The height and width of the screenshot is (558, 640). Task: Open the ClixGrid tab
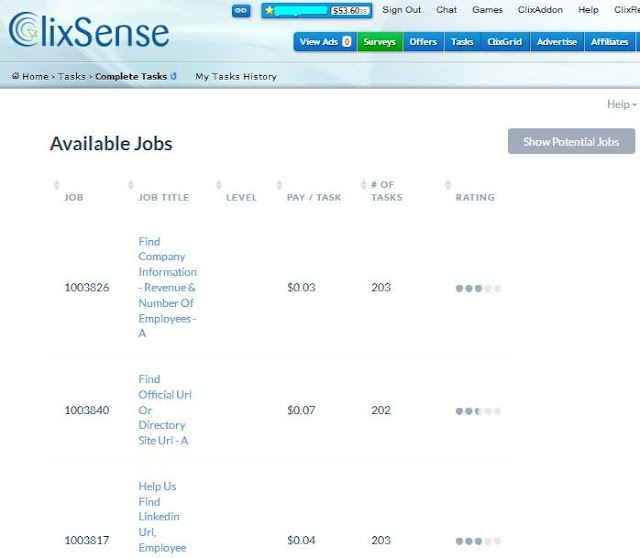point(505,42)
